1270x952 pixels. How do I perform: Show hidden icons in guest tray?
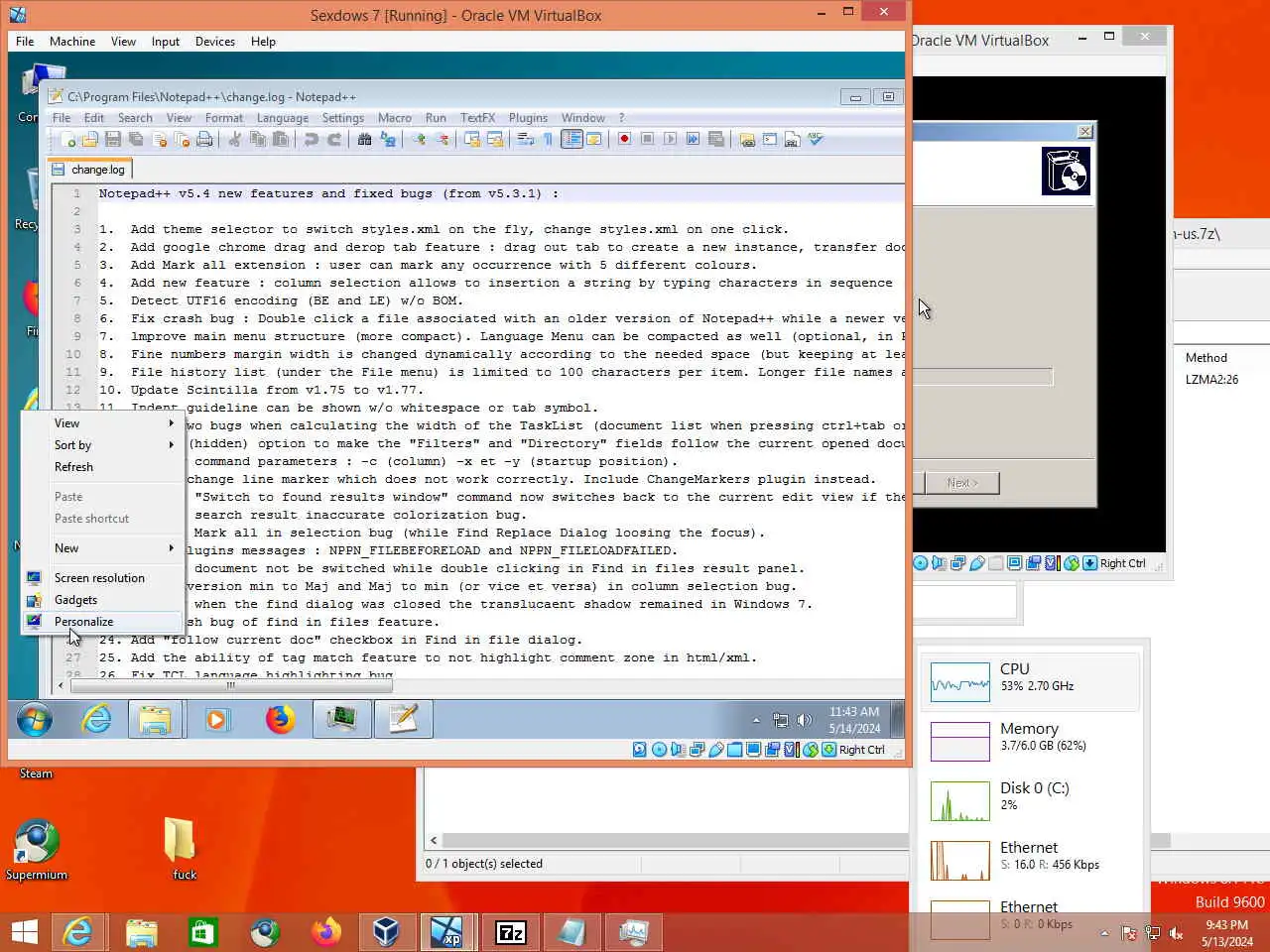point(756,721)
